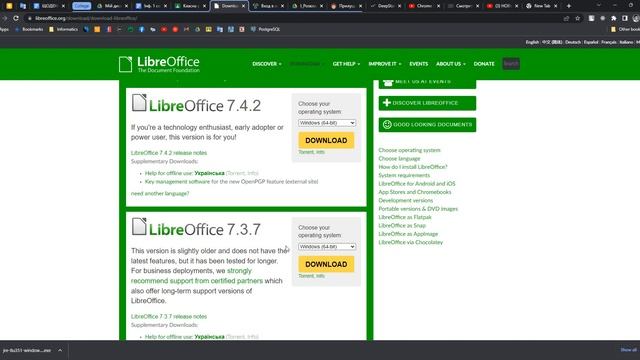This screenshot has width=640, height=360.
Task: Toggle the browser side panel icon
Action: tap(624, 18)
